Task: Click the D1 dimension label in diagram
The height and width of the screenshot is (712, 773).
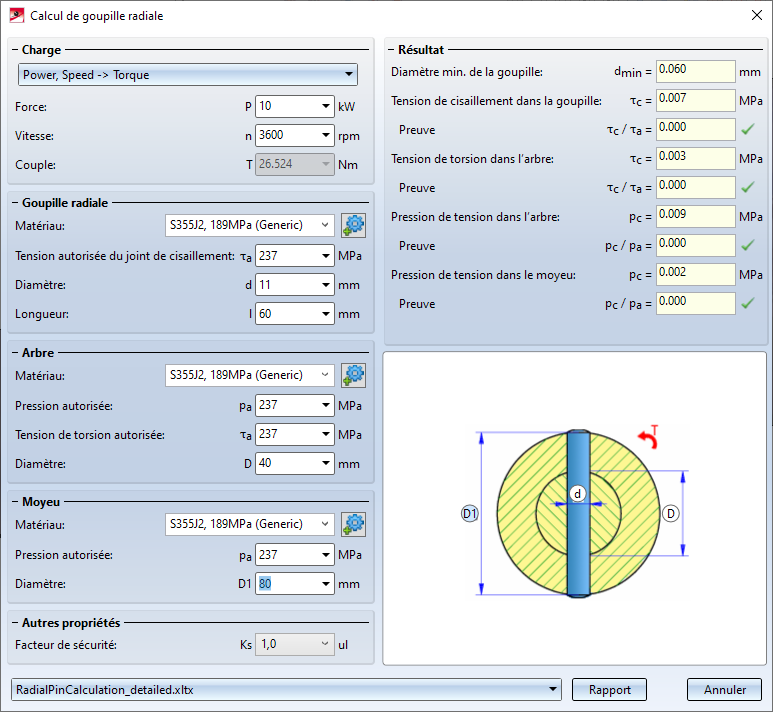Action: pos(469,513)
